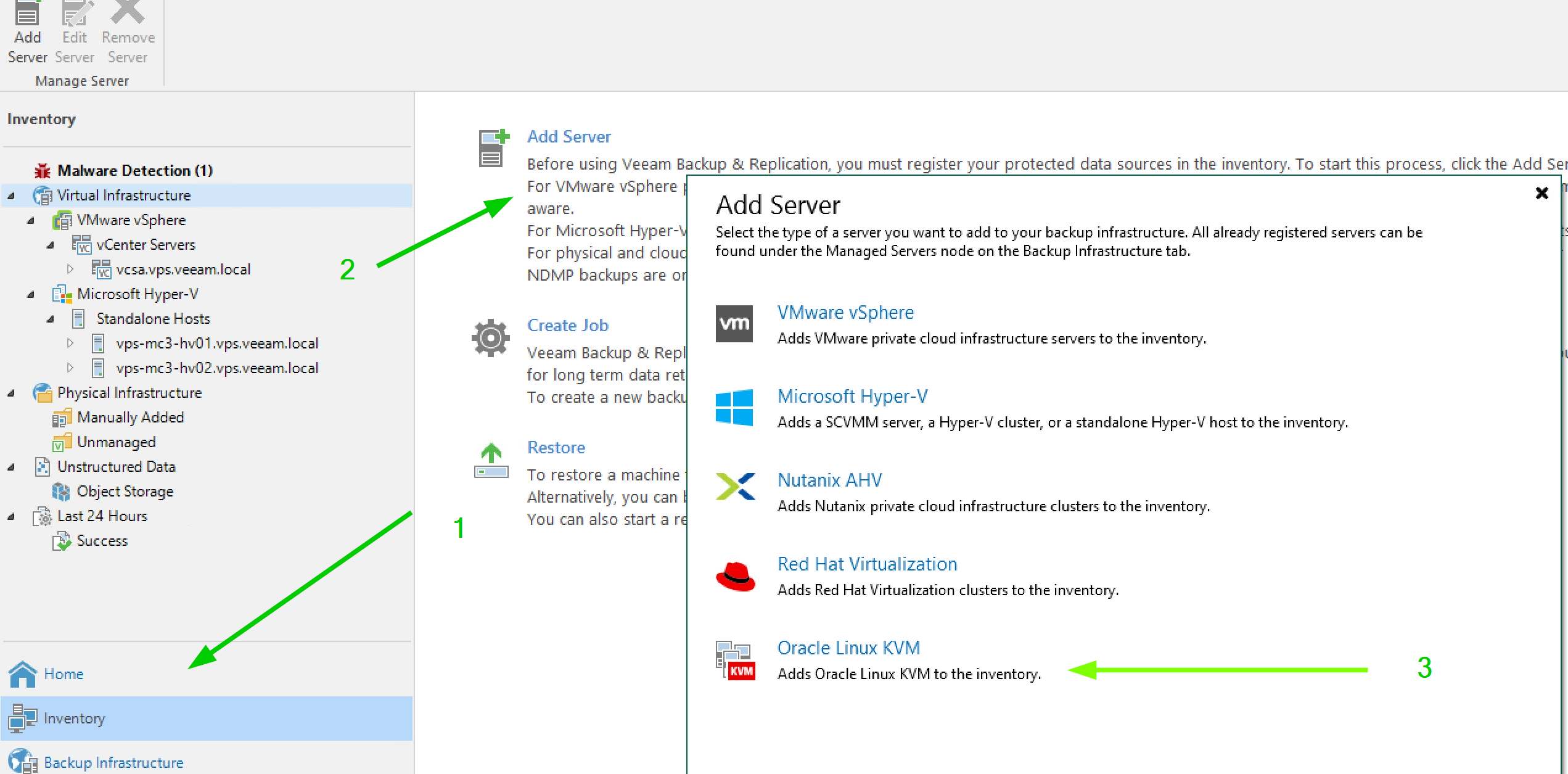Choose Red Hat Virtualization server type
This screenshot has width=1568, height=774.
[867, 564]
